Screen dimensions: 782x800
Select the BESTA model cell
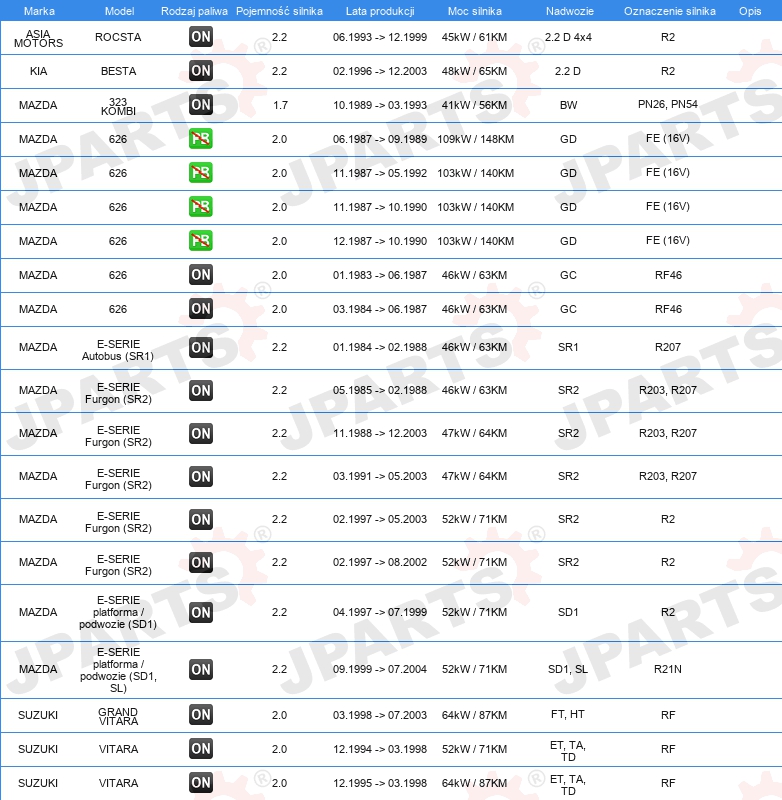coord(118,71)
